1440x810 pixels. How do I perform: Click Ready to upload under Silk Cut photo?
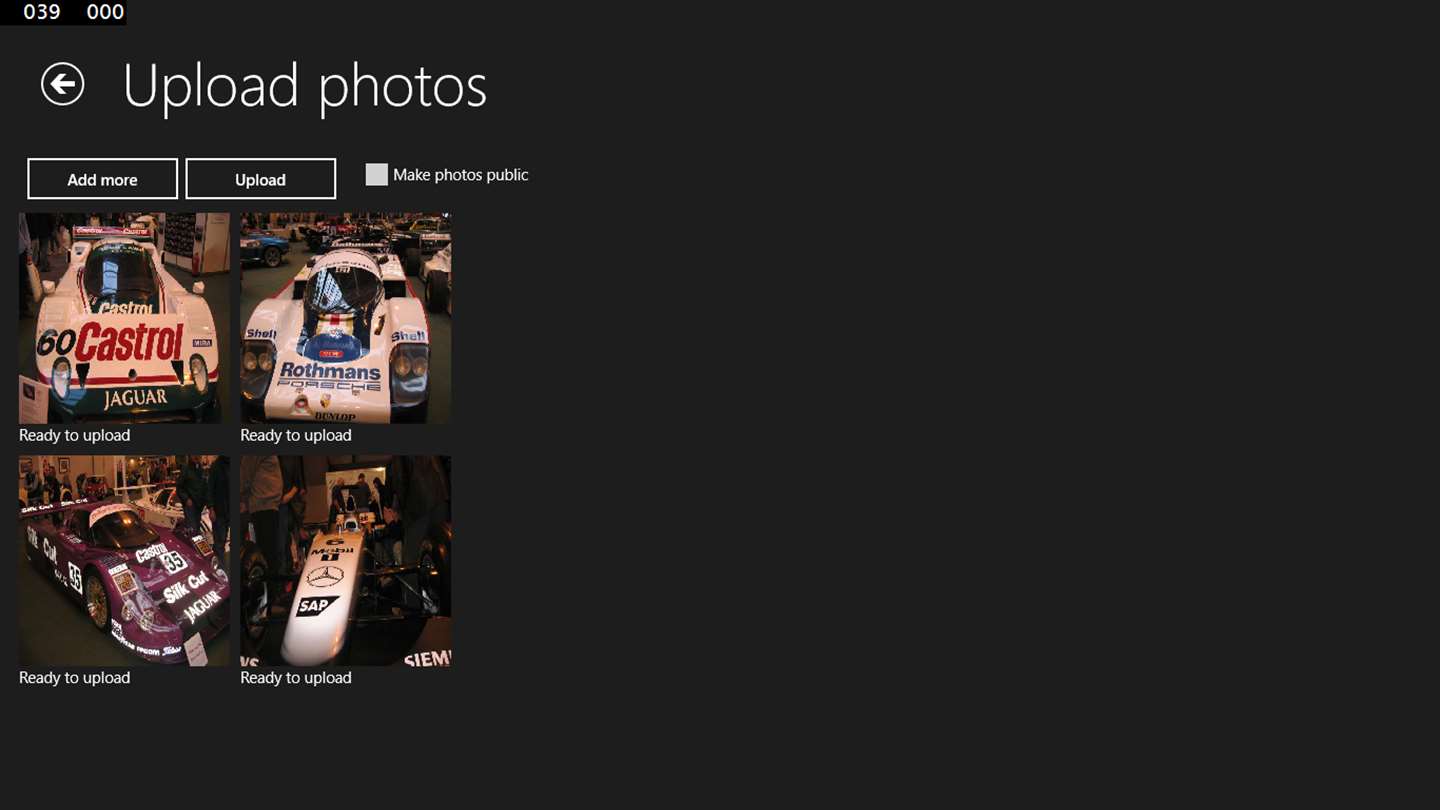[74, 678]
